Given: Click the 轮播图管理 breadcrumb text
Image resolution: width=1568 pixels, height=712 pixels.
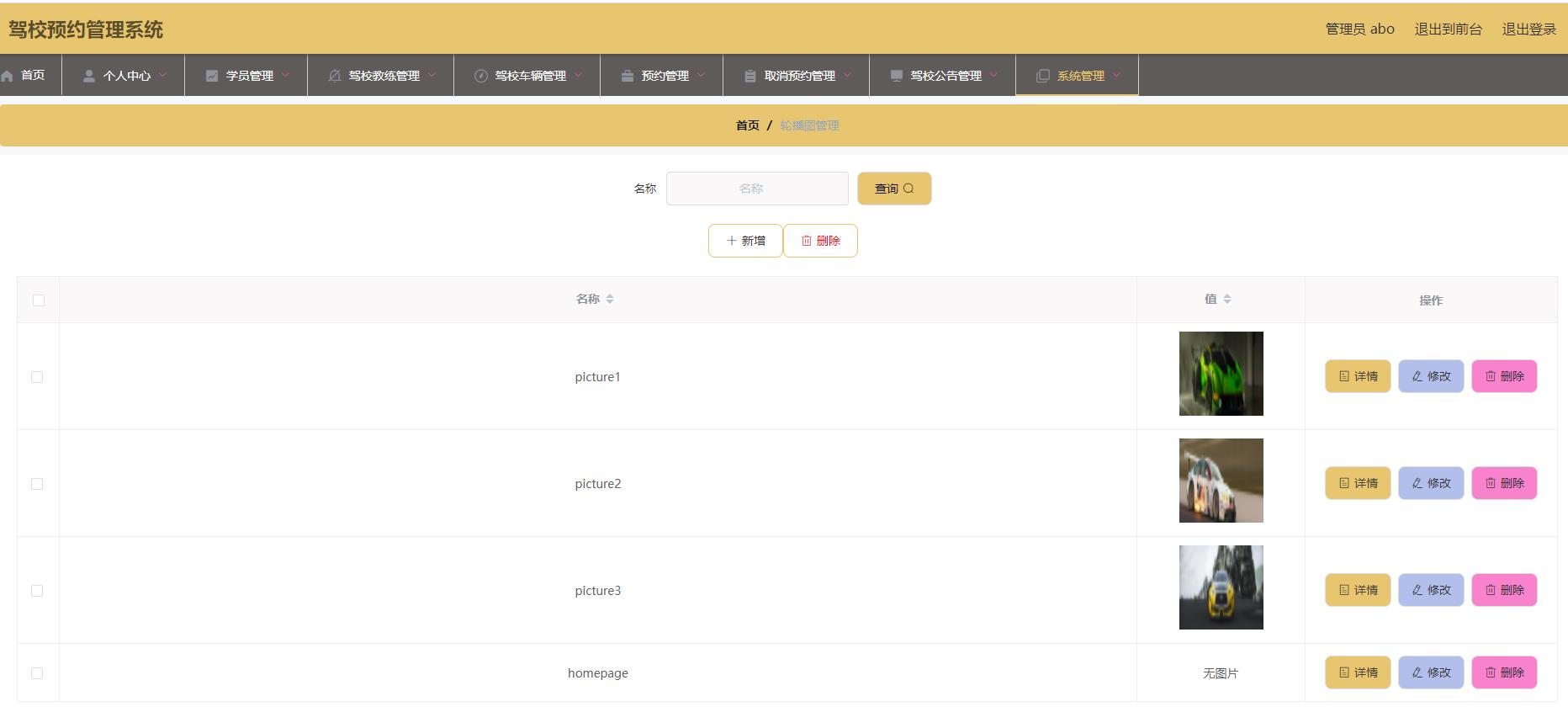Looking at the screenshot, I should (809, 125).
